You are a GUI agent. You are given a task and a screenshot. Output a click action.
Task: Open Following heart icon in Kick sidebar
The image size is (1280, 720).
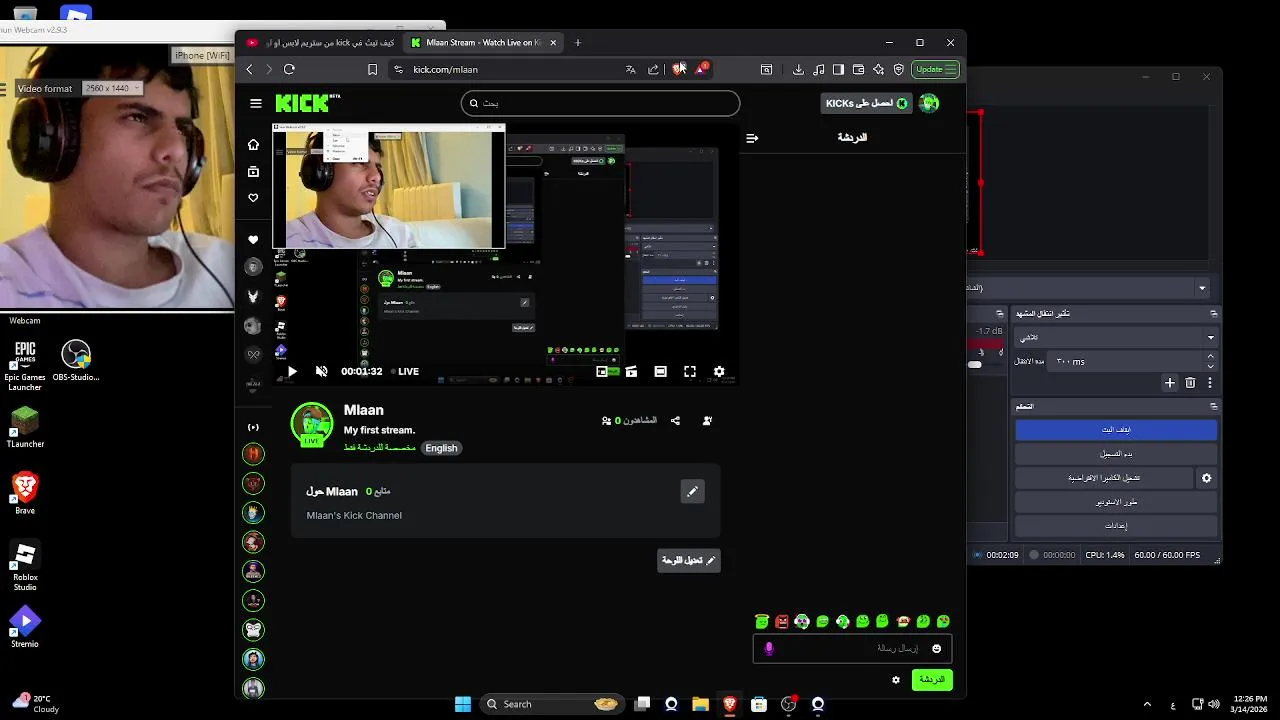[253, 198]
